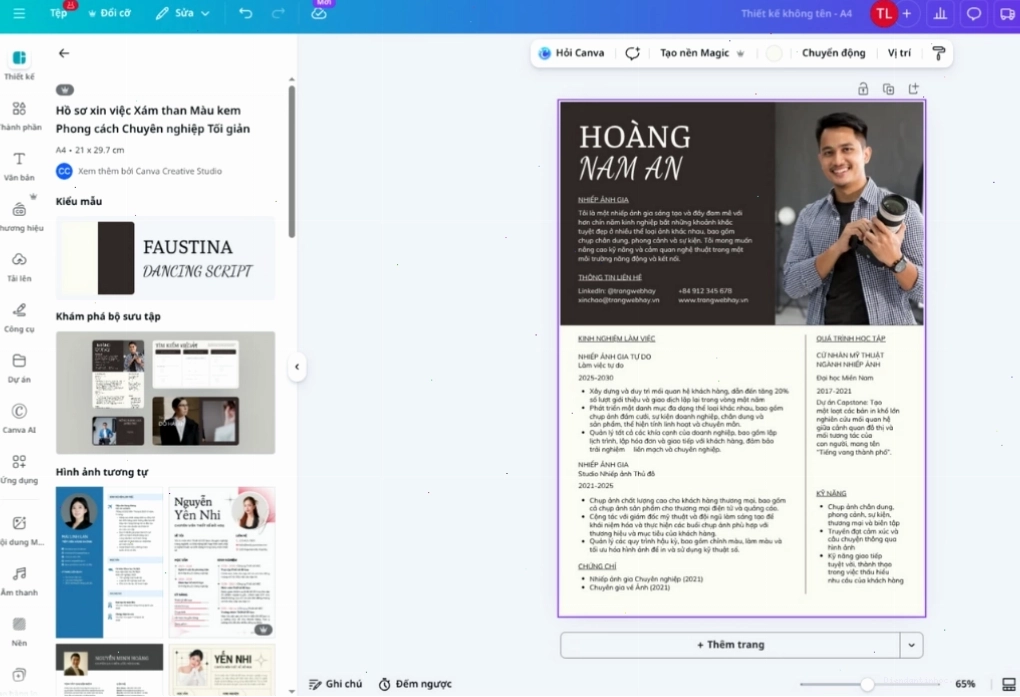Open the TL account avatar
Screen dimensions: 1020x697
pyautogui.click(x=883, y=14)
